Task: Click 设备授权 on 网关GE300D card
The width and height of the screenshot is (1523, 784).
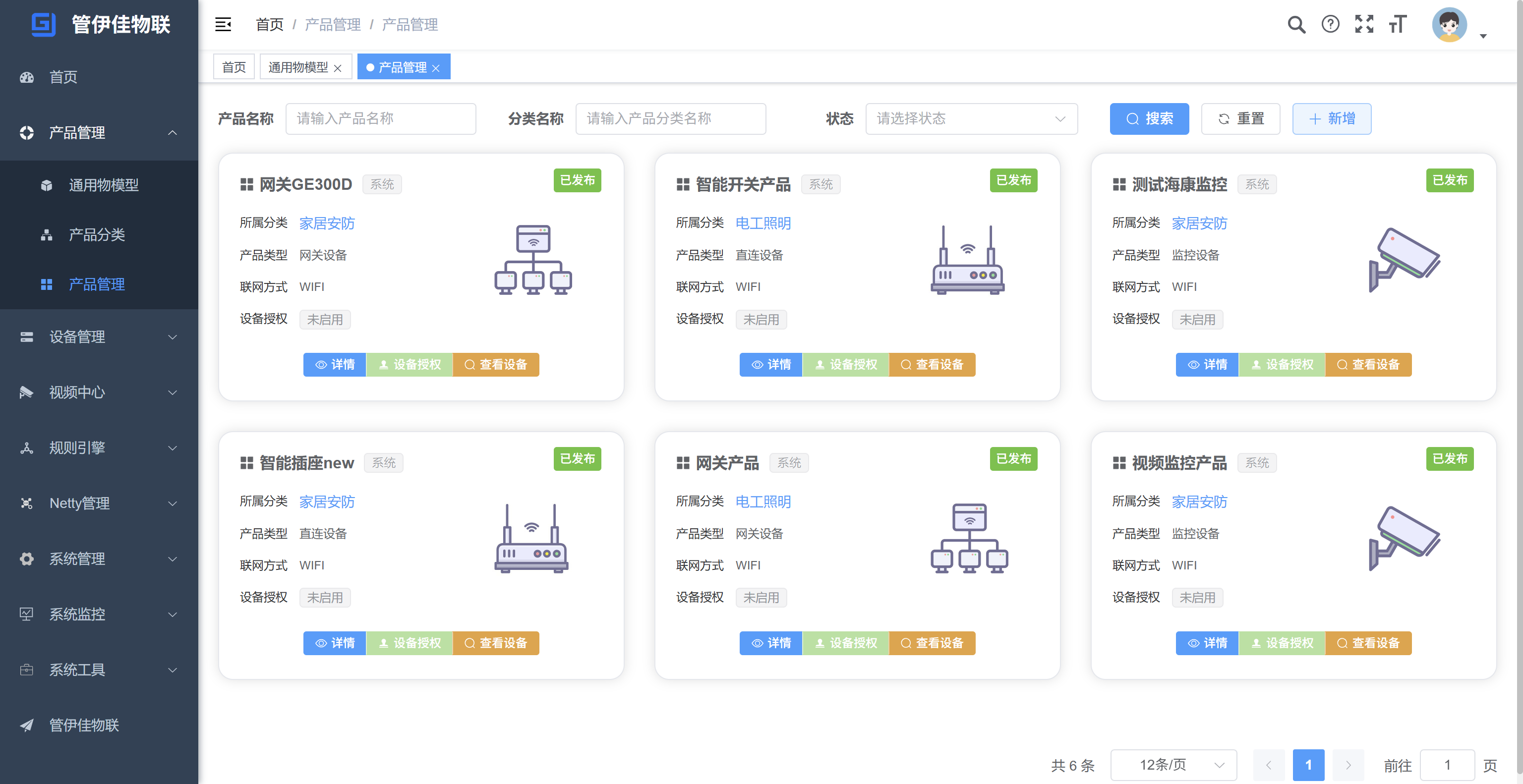Action: tap(409, 365)
